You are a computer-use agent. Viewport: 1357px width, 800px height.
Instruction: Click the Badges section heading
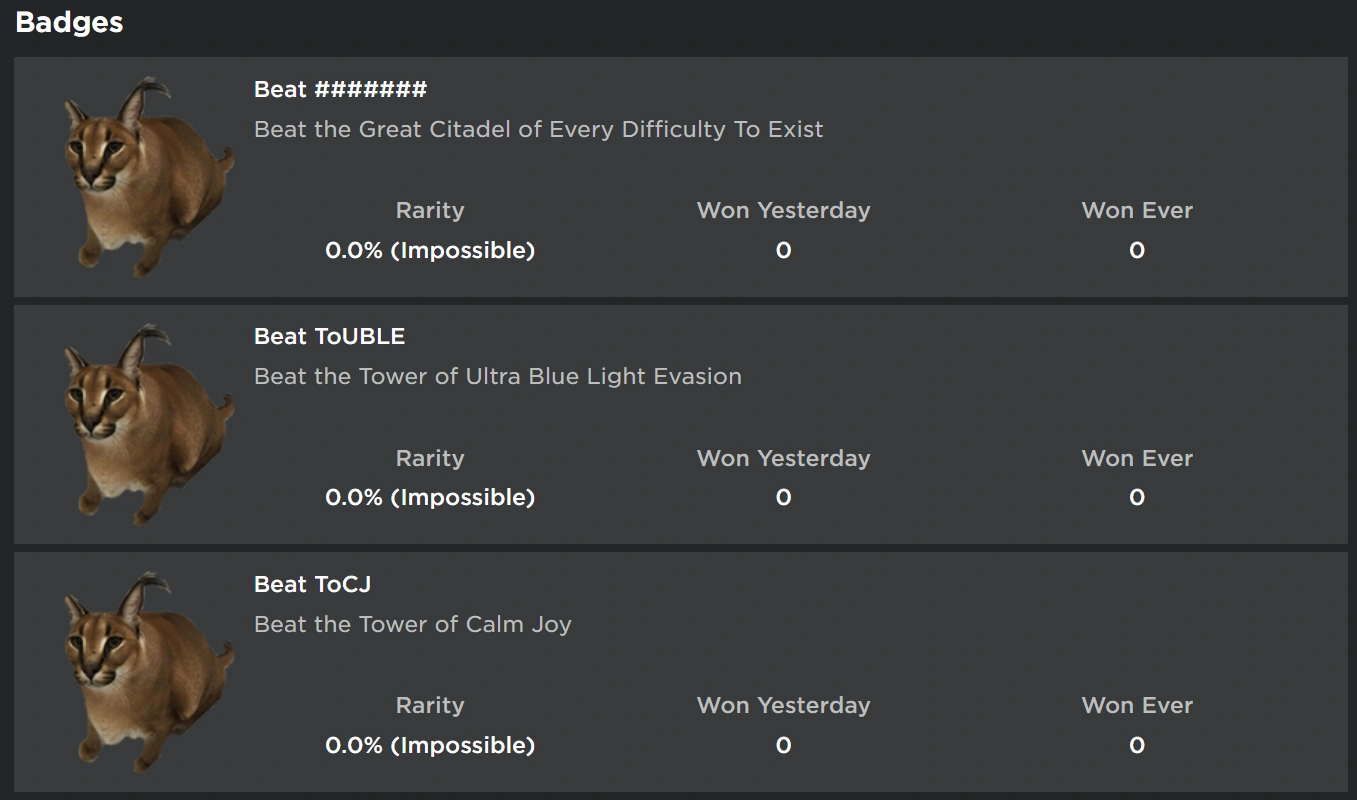click(69, 23)
